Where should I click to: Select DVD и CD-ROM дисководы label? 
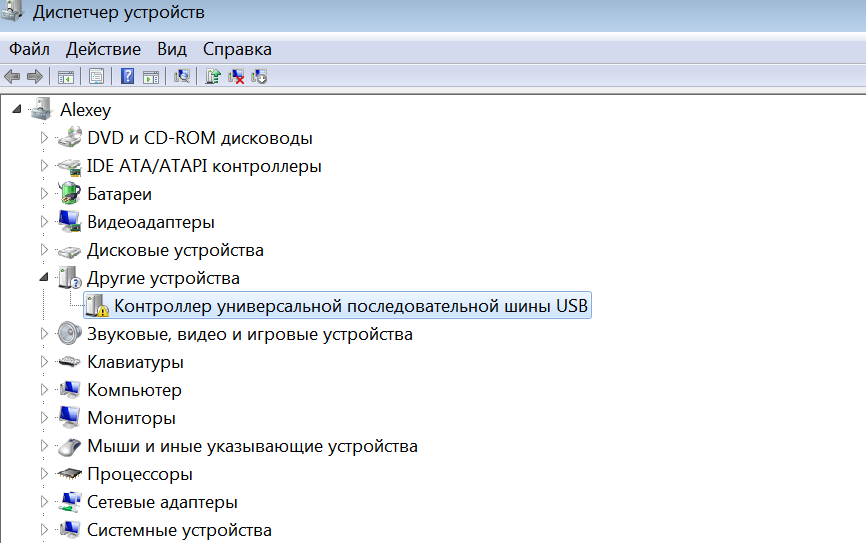pyautogui.click(x=200, y=138)
